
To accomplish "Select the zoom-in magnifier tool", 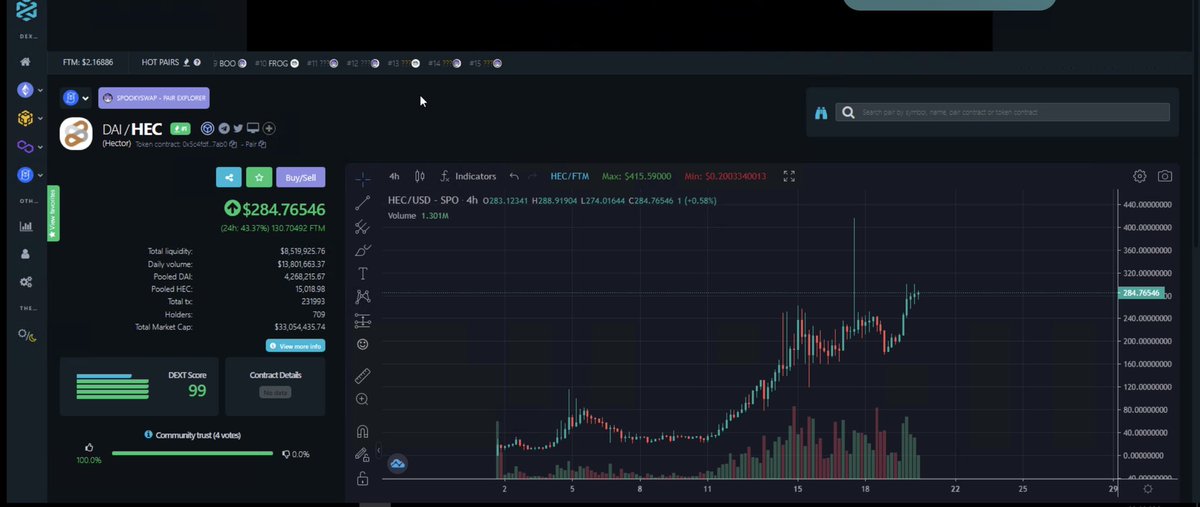I will 363,399.
